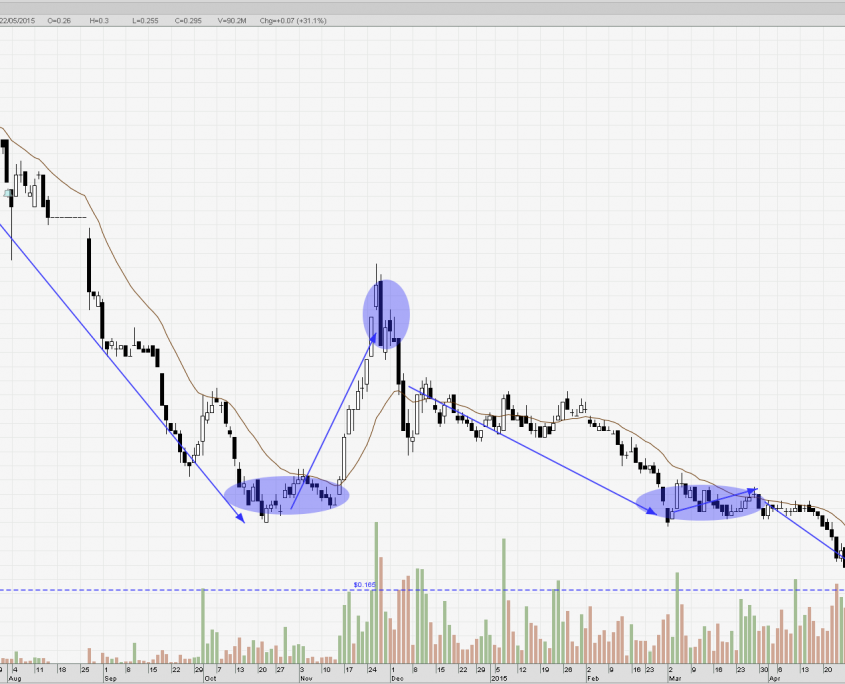Screen dimensions: 845x684
Task: Select the blue ellipse over the March consolidation
Action: point(697,501)
